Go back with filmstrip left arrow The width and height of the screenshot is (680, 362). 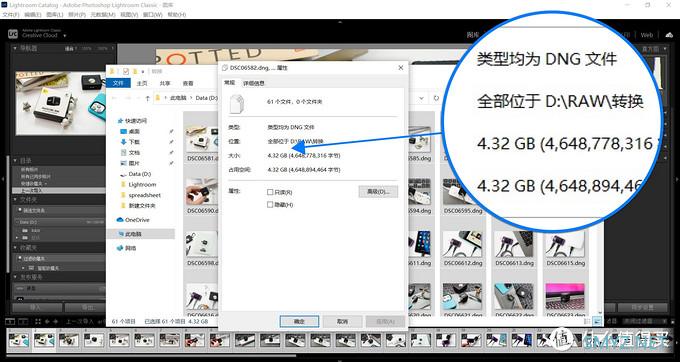(48, 322)
